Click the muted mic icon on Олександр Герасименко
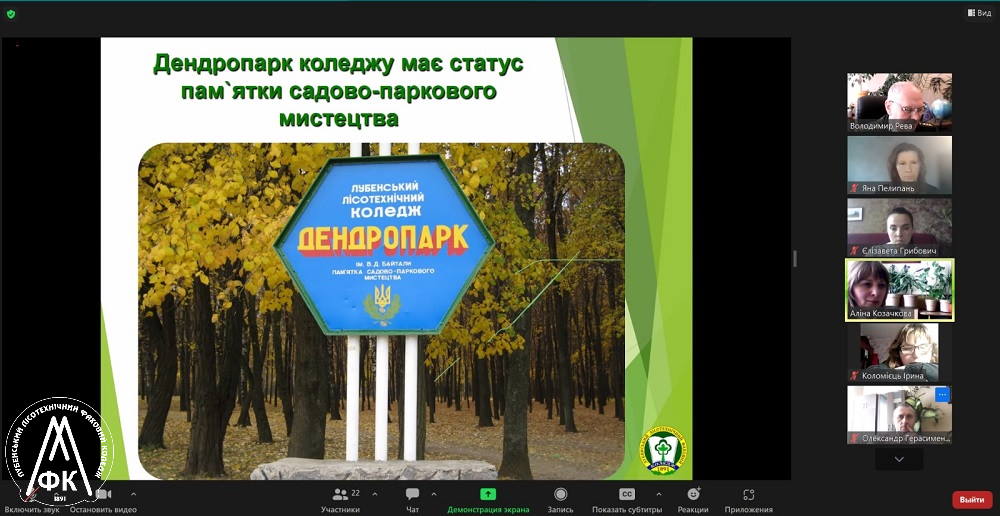 tap(855, 439)
